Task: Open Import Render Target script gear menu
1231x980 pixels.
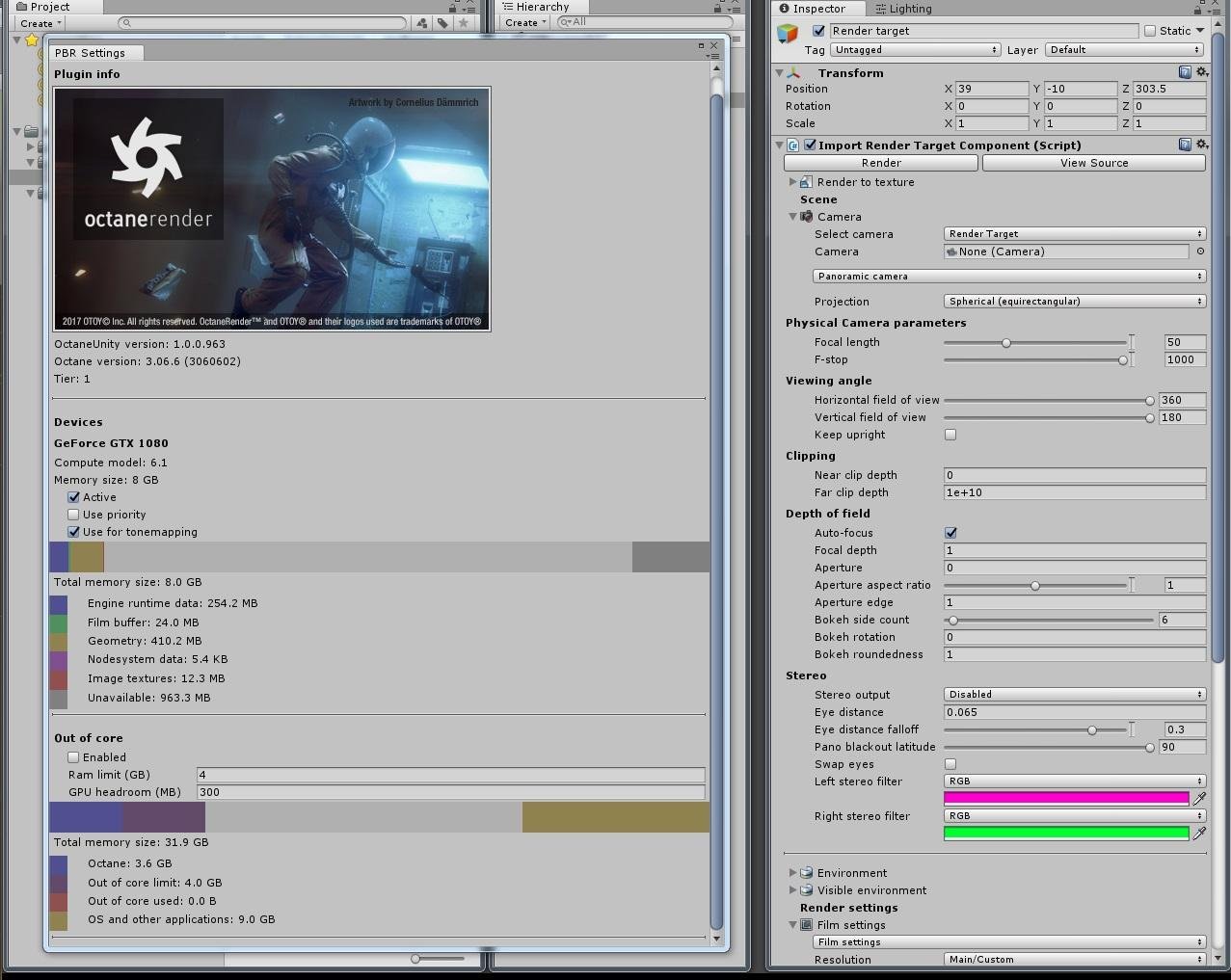Action: click(1202, 145)
